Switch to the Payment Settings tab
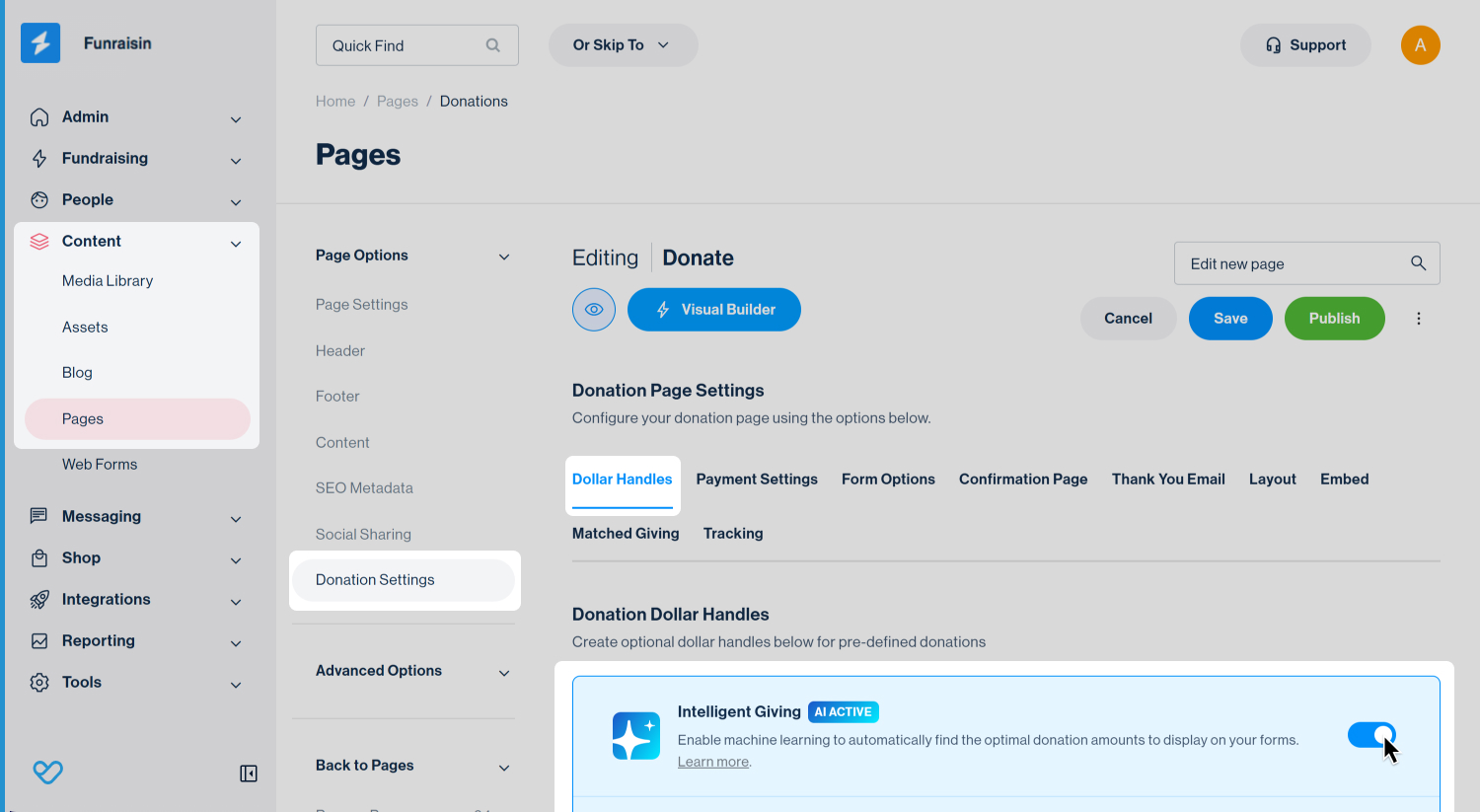 757,480
